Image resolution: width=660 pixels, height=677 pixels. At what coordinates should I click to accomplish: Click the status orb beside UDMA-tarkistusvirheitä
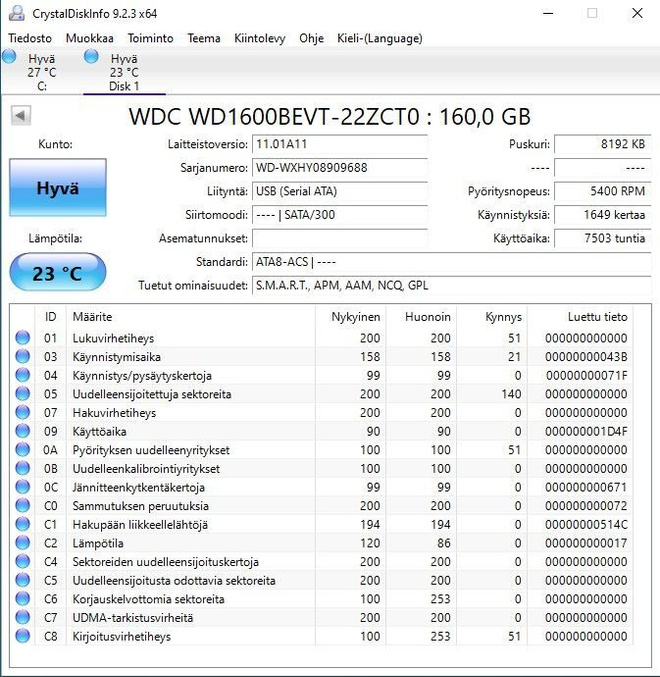click(22, 617)
